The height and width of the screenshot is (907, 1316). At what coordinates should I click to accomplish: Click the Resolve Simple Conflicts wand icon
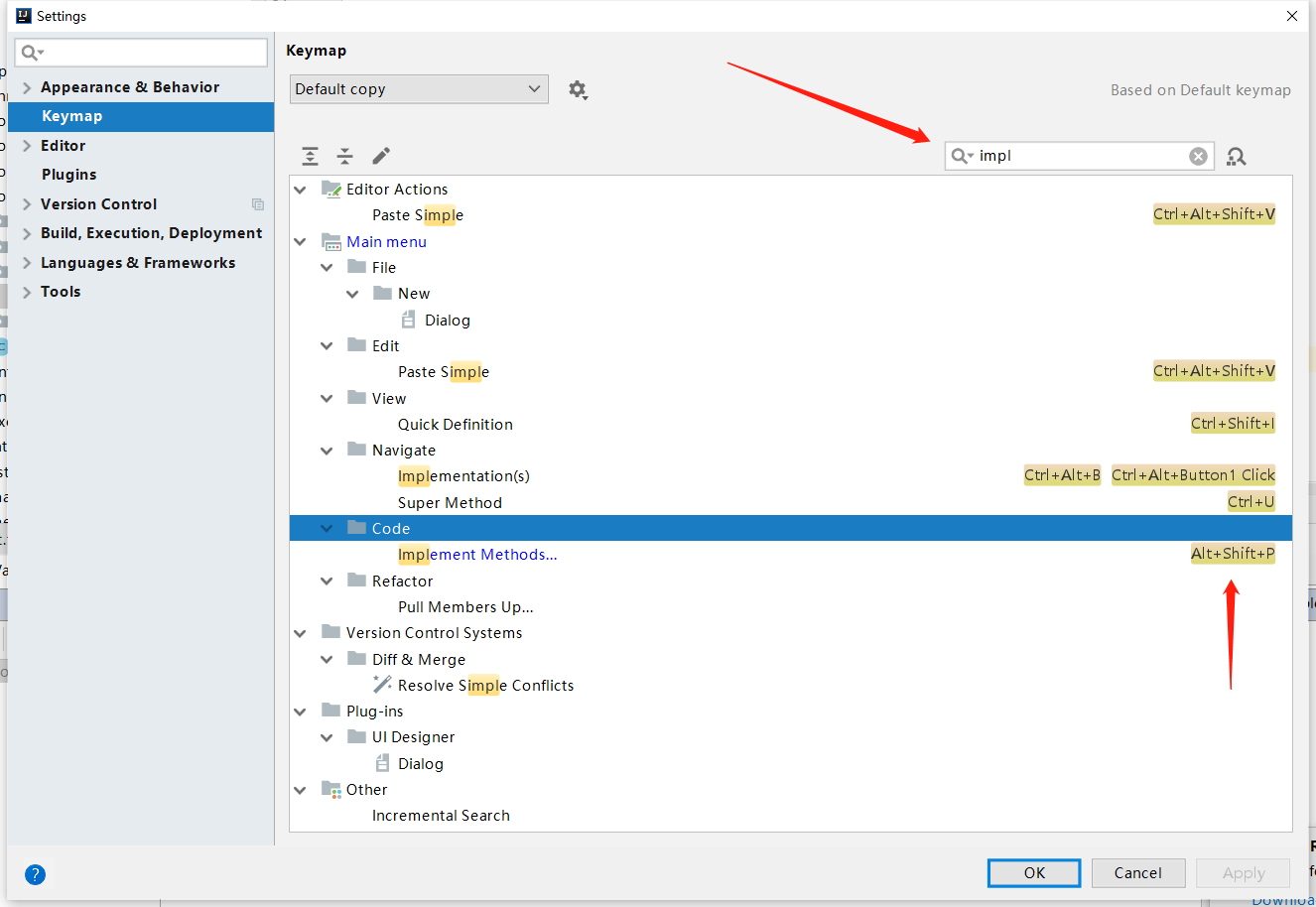tap(382, 684)
